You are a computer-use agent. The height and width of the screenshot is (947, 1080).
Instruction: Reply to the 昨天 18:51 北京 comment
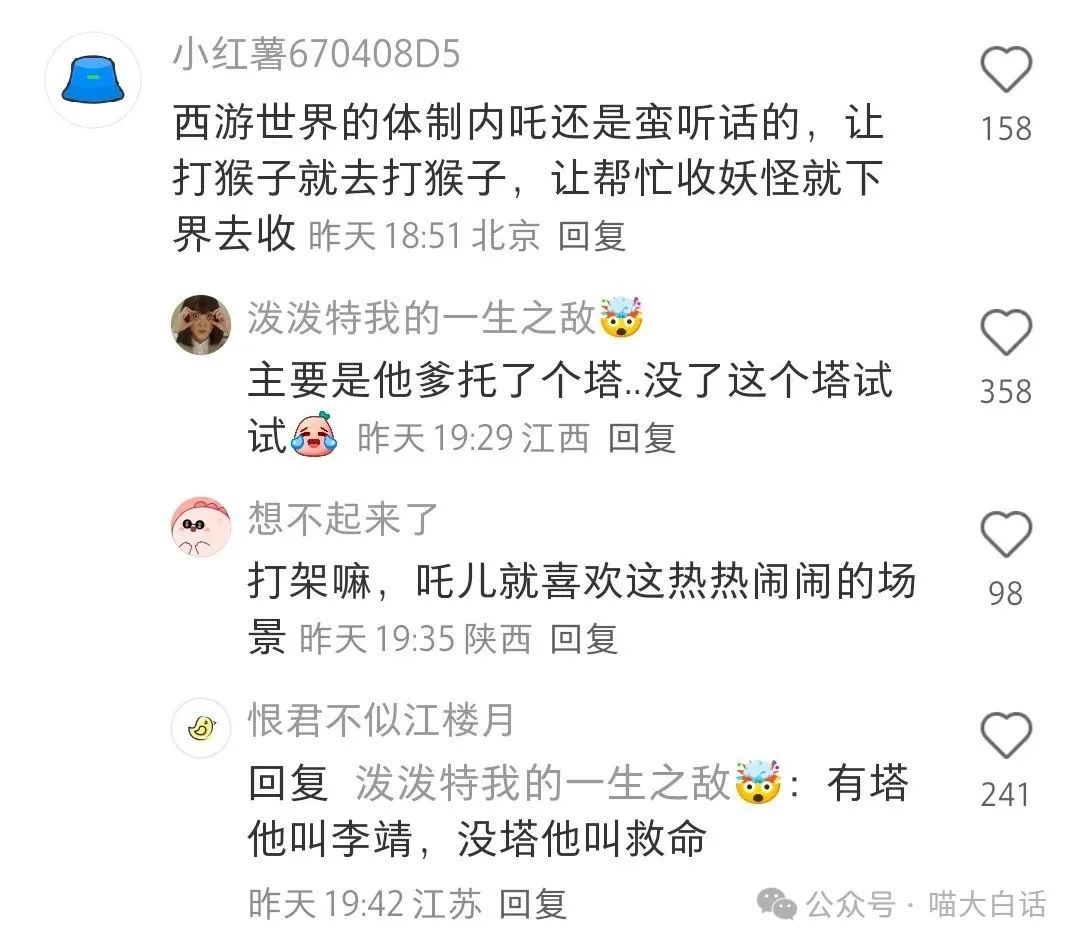pyautogui.click(x=592, y=236)
